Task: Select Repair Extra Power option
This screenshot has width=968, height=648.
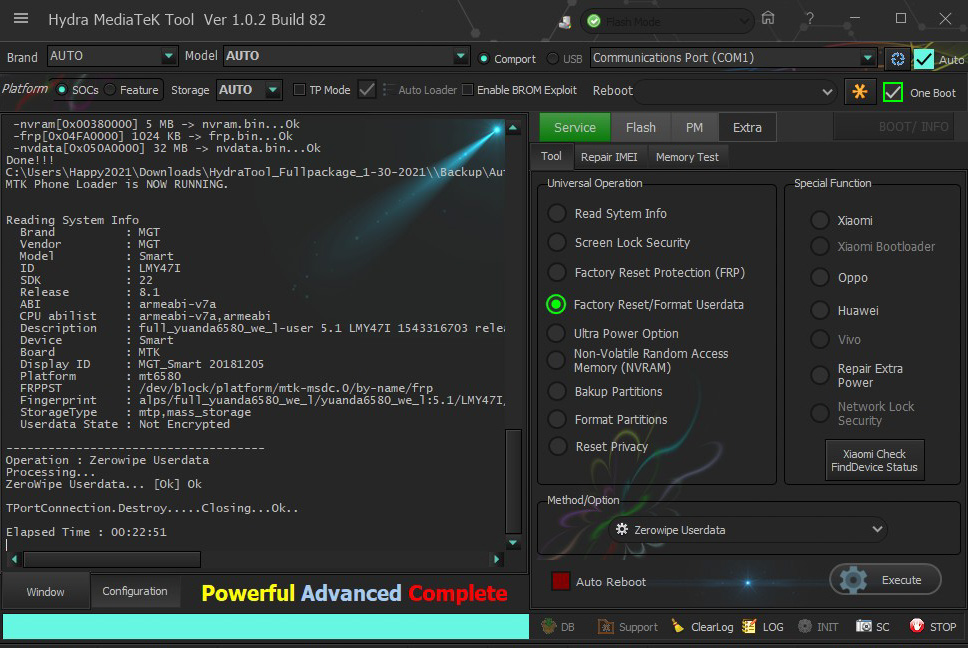Action: 820,375
